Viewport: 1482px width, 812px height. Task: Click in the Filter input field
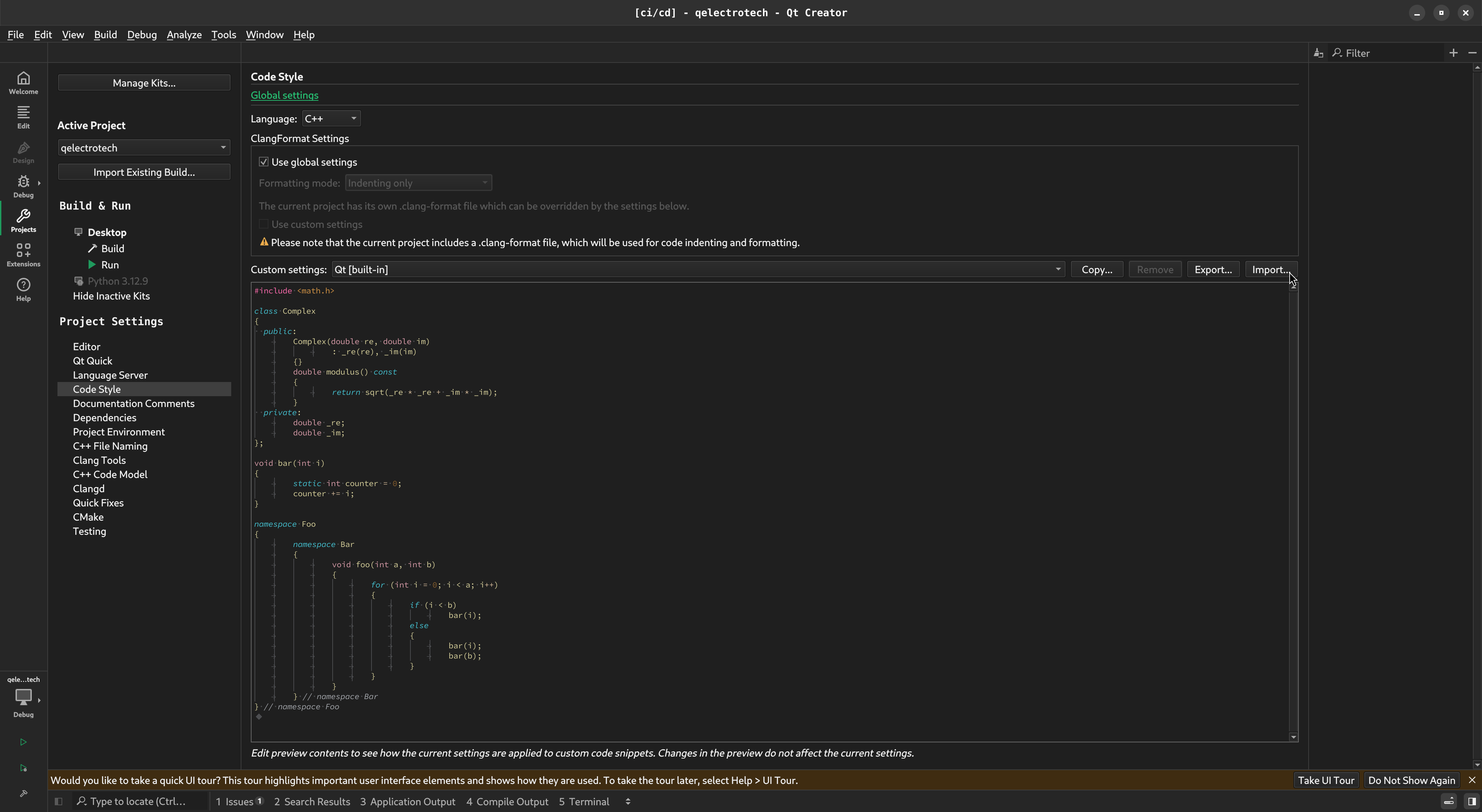coord(1386,53)
